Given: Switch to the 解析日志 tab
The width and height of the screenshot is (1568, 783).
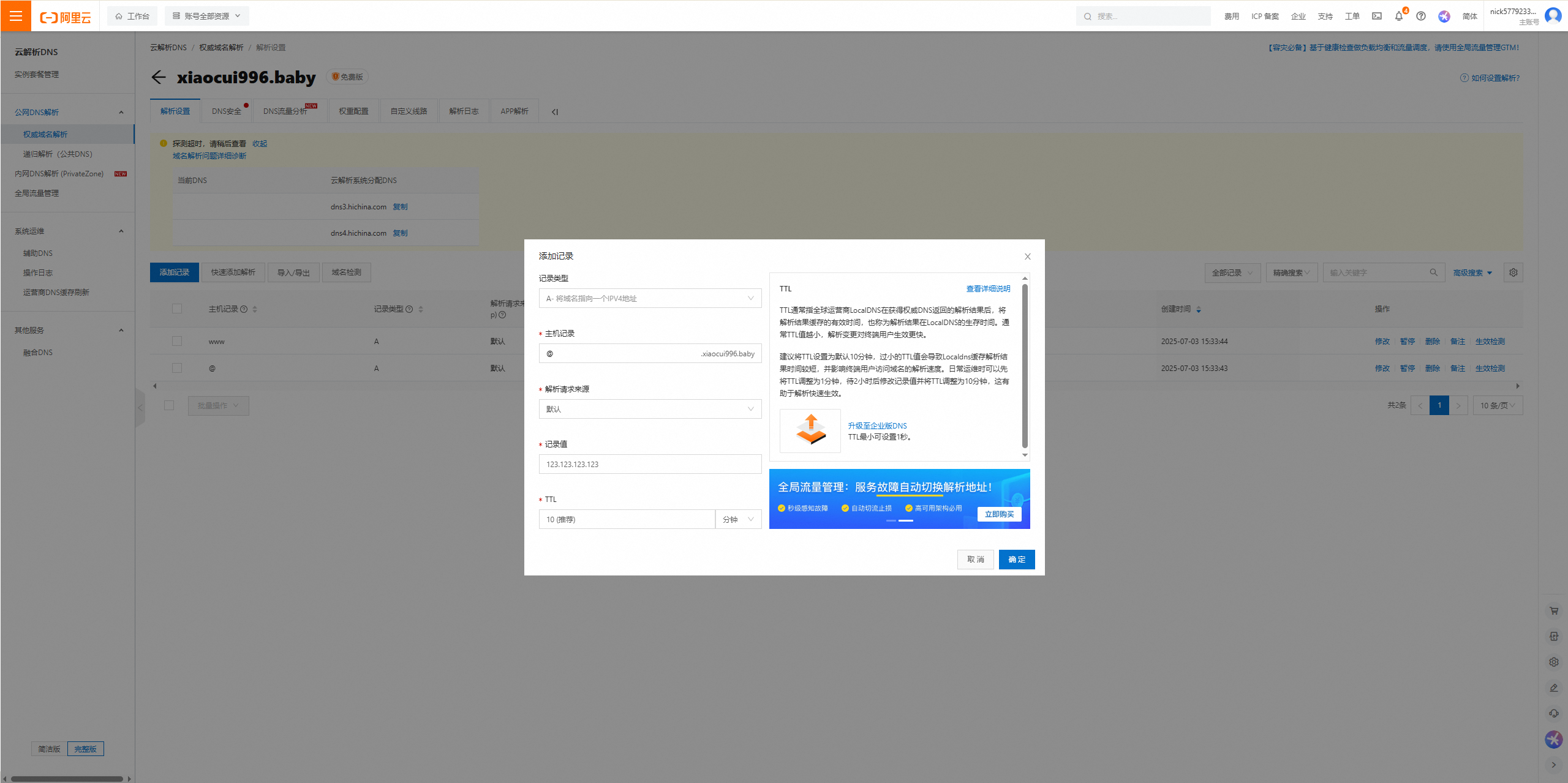Looking at the screenshot, I should tap(464, 111).
